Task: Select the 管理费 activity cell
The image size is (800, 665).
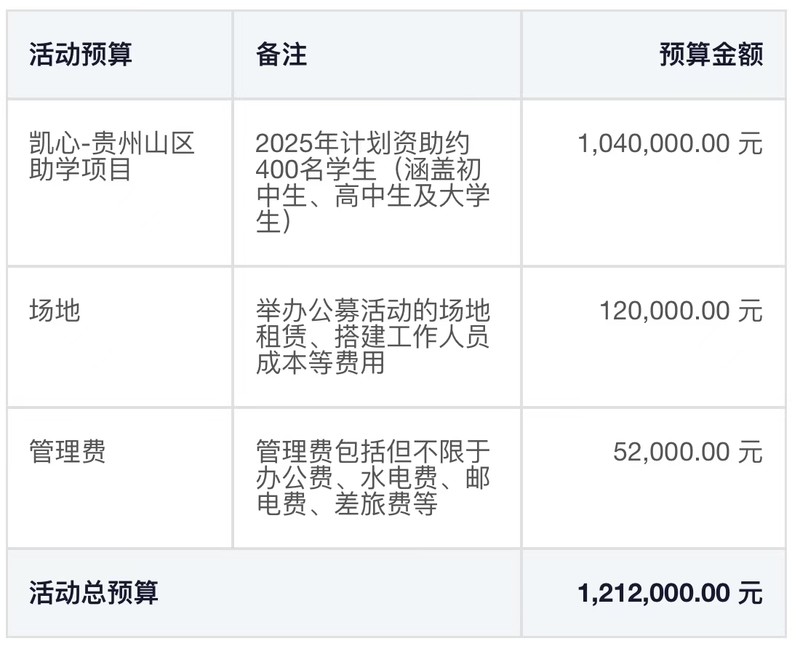Action: 68,451
